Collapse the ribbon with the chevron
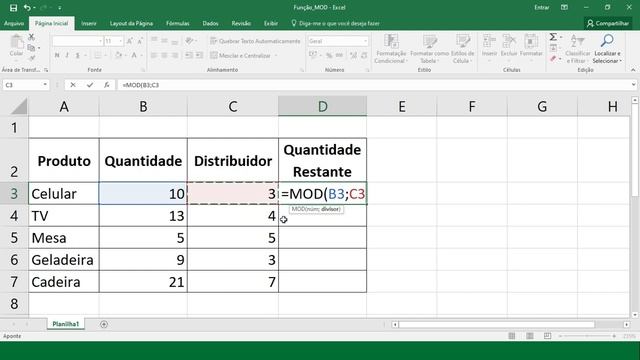This screenshot has height=360, width=640. (633, 70)
